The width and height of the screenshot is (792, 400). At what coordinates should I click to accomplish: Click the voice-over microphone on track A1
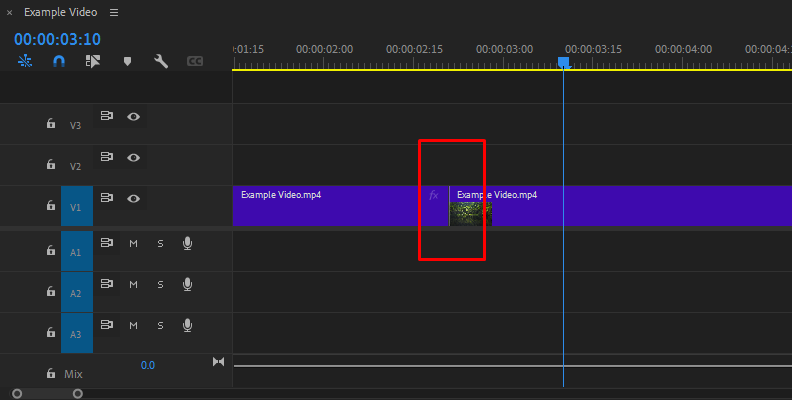[187, 243]
